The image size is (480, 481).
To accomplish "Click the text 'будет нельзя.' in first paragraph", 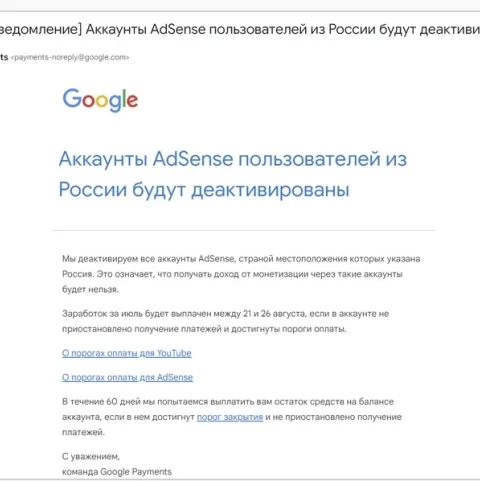I will coord(90,289).
